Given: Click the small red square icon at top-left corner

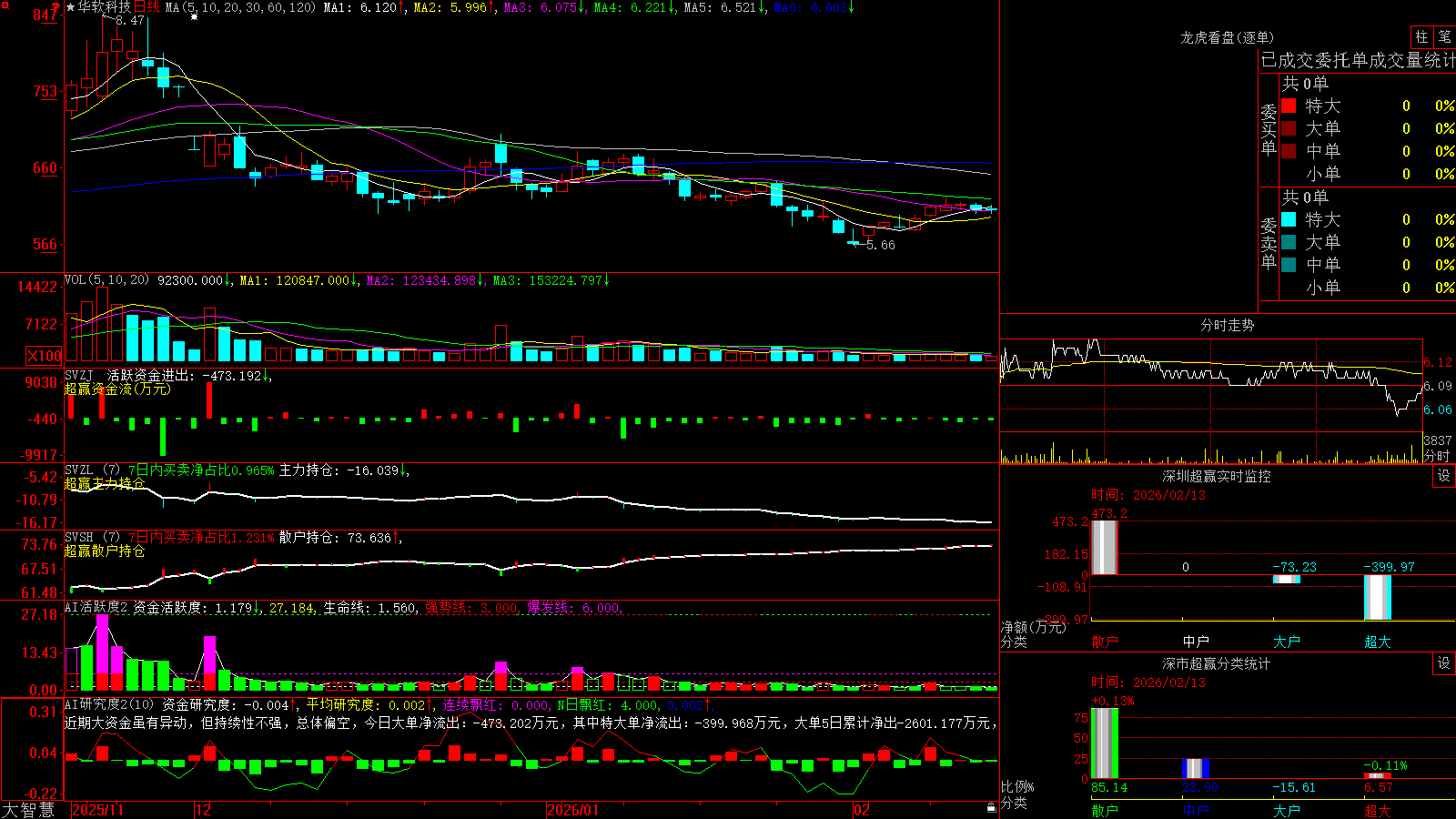Looking at the screenshot, I should [x=4, y=5].
